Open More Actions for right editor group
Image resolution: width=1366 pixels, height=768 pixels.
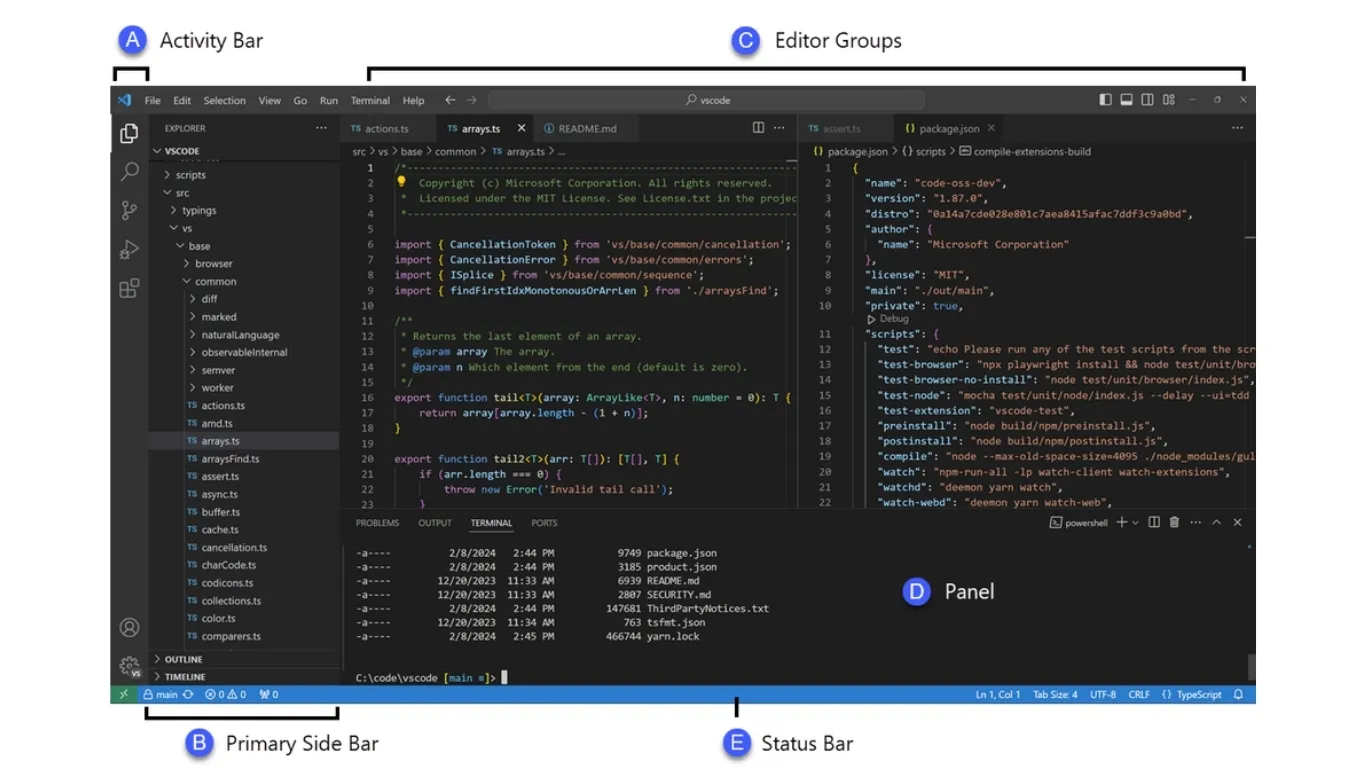[1237, 128]
